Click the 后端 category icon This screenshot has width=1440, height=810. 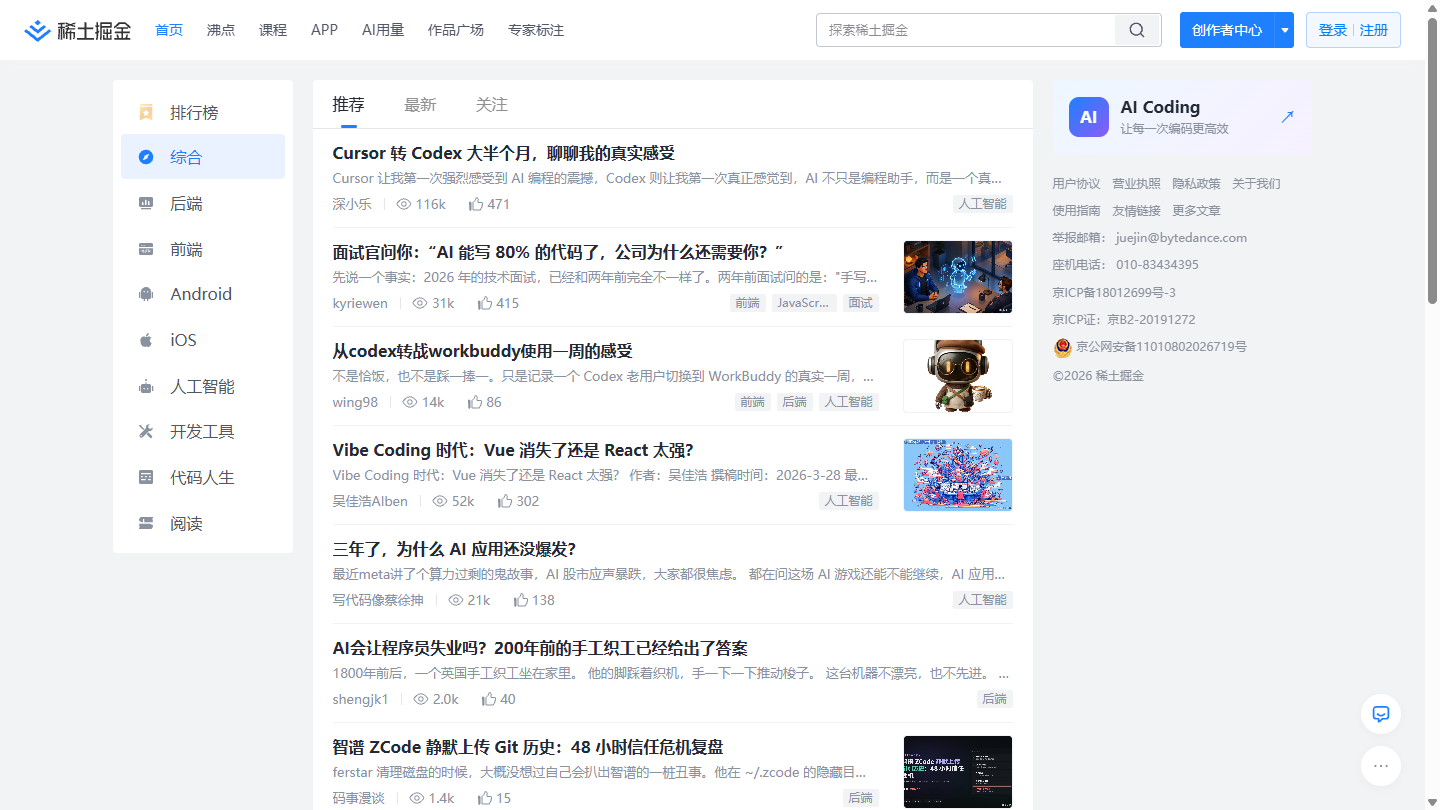tap(146, 203)
